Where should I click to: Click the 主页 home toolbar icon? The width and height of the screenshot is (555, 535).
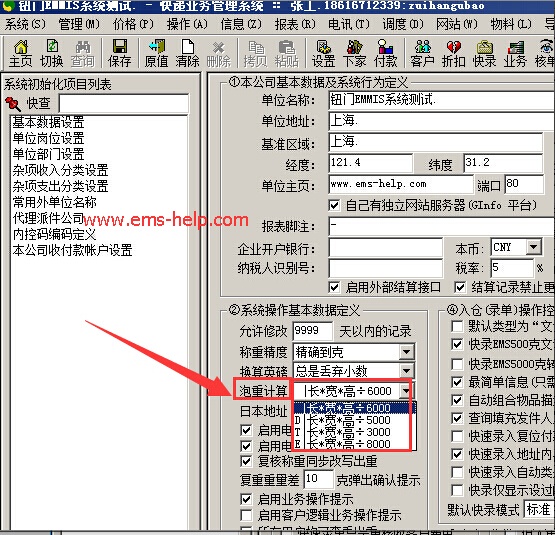click(x=20, y=53)
